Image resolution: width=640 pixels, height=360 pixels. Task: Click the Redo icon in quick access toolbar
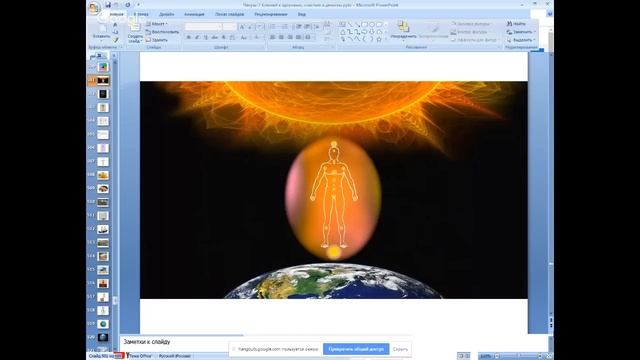click(x=127, y=5)
